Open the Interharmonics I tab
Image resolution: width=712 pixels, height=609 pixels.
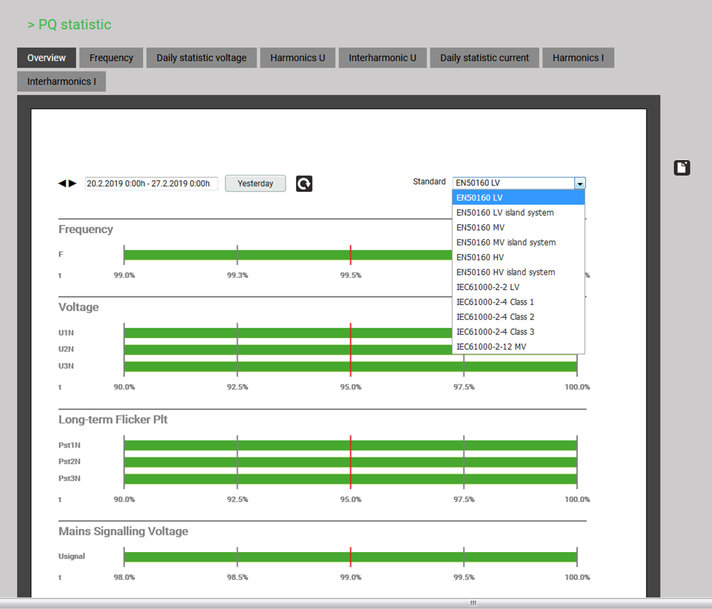[61, 81]
